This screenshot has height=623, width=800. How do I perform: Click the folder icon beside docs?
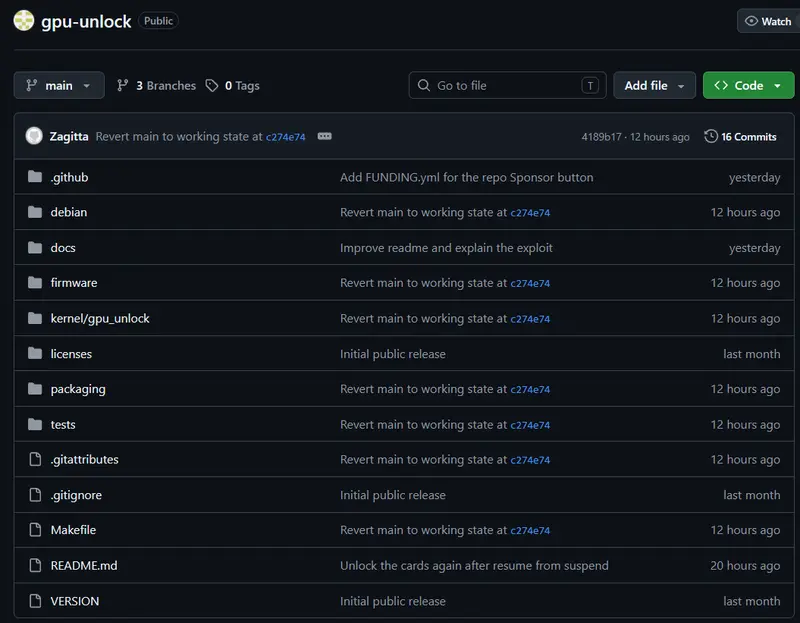pyautogui.click(x=35, y=247)
